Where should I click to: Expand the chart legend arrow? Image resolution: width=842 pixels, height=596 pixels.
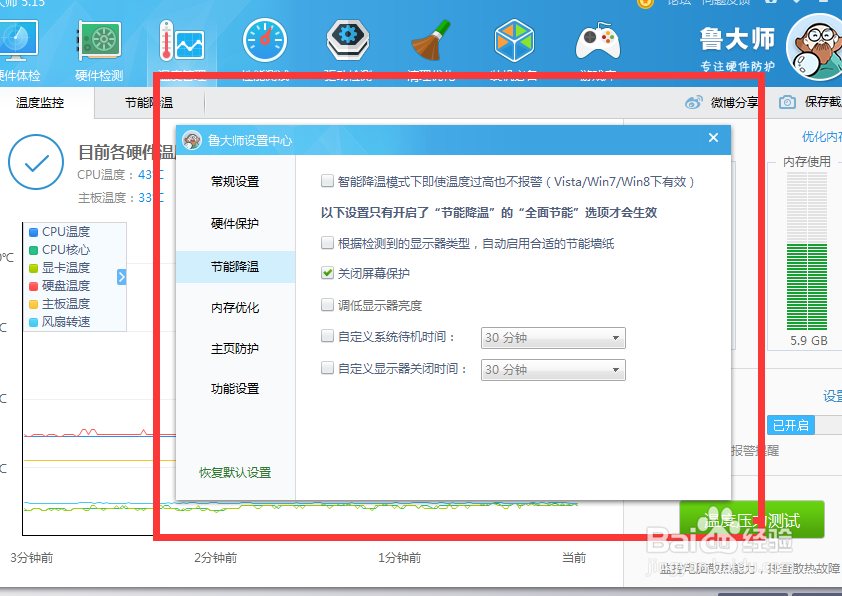[x=121, y=277]
